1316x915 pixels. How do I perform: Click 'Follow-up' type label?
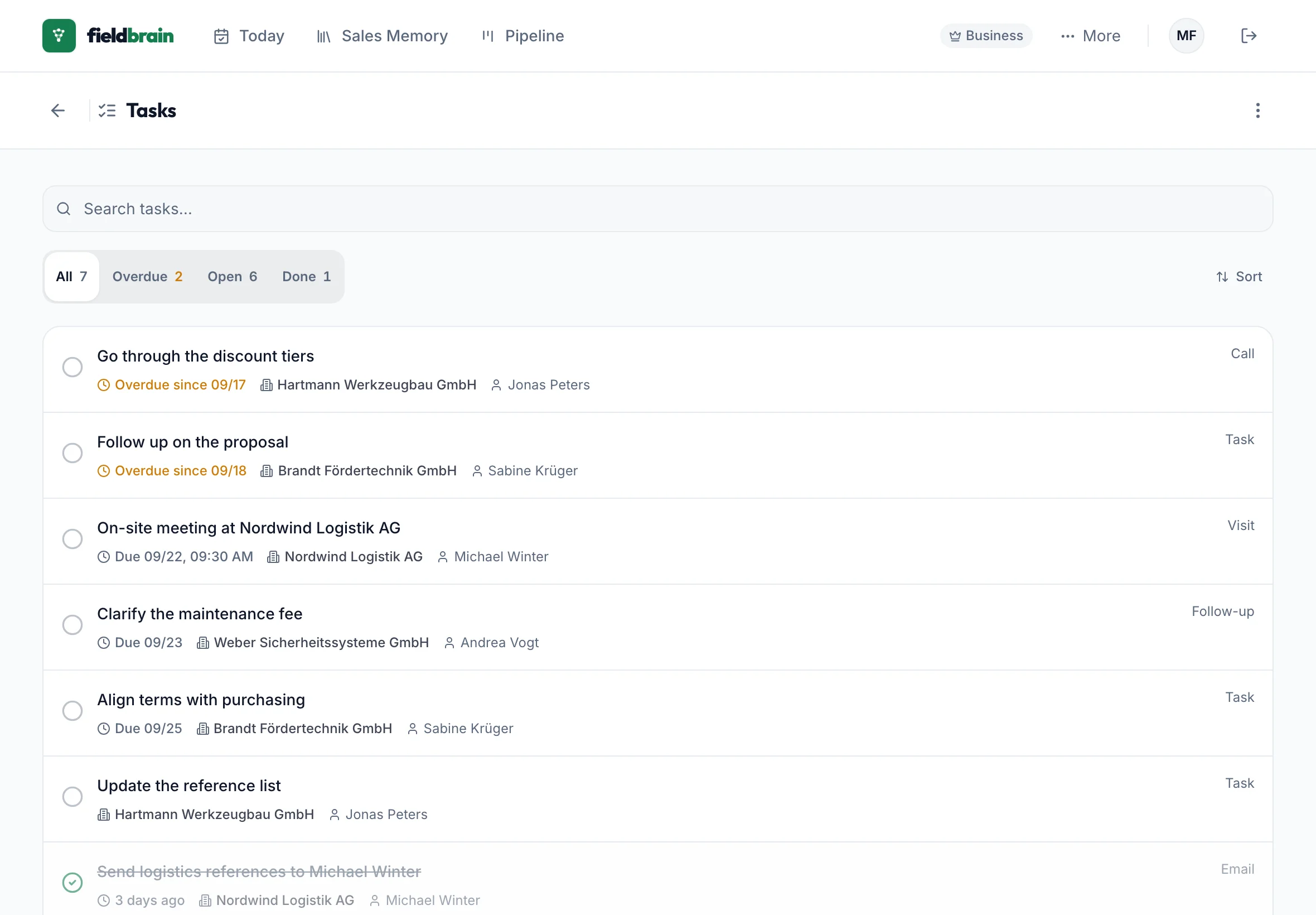click(1223, 611)
